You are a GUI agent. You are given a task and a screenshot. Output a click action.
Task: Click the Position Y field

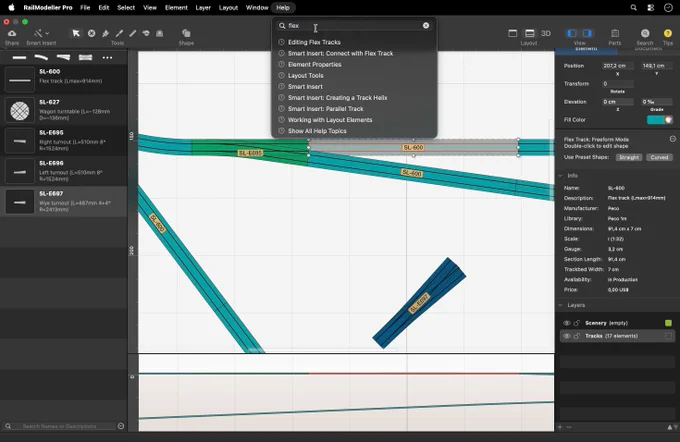coord(657,66)
